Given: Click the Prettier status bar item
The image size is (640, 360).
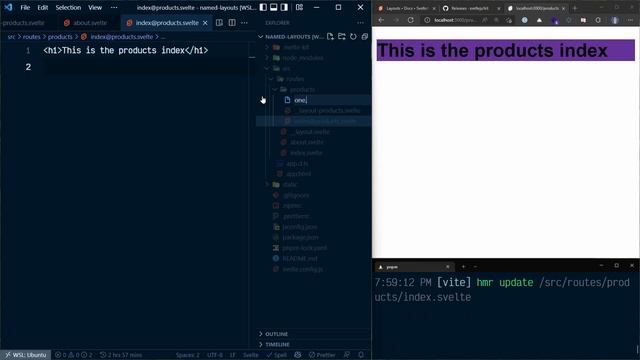Looking at the screenshot, I should click(x=322, y=355).
